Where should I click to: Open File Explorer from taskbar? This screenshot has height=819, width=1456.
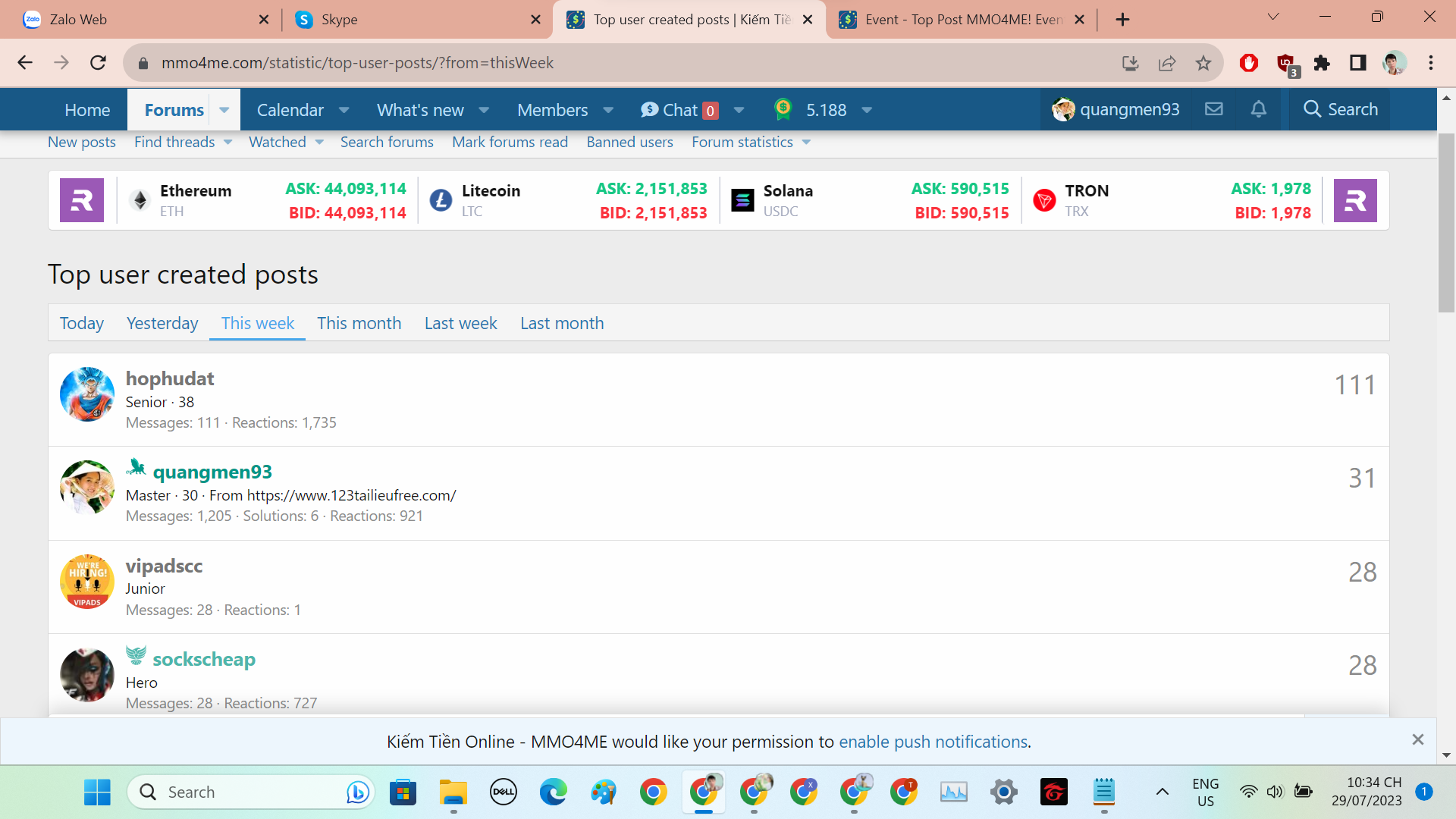(x=453, y=792)
